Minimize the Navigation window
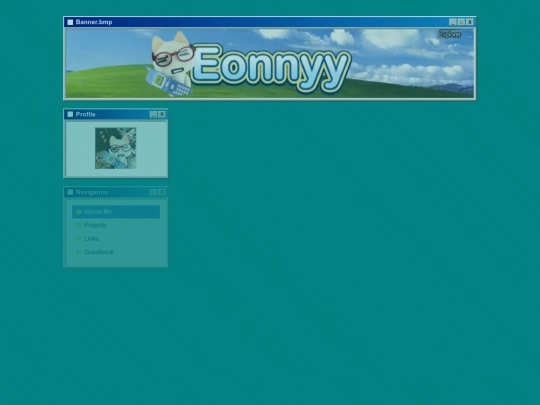 [153, 192]
